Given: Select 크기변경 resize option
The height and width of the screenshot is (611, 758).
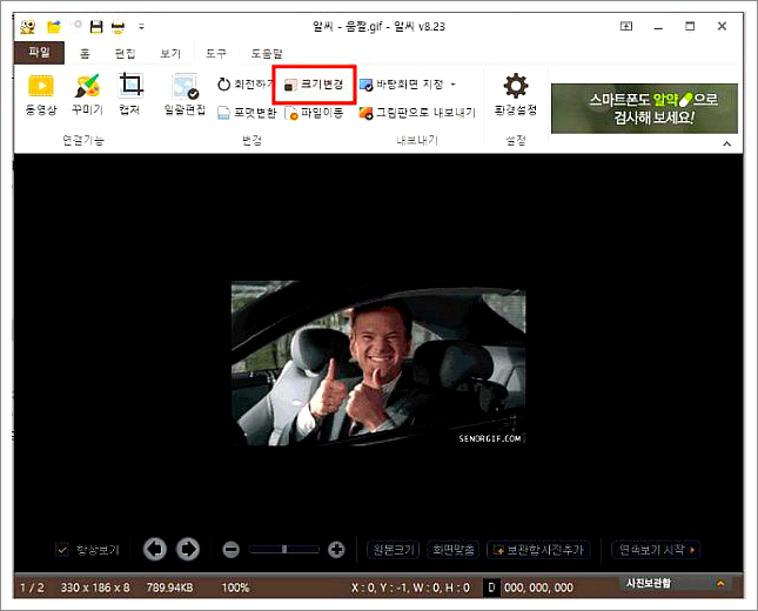Looking at the screenshot, I should [x=314, y=85].
